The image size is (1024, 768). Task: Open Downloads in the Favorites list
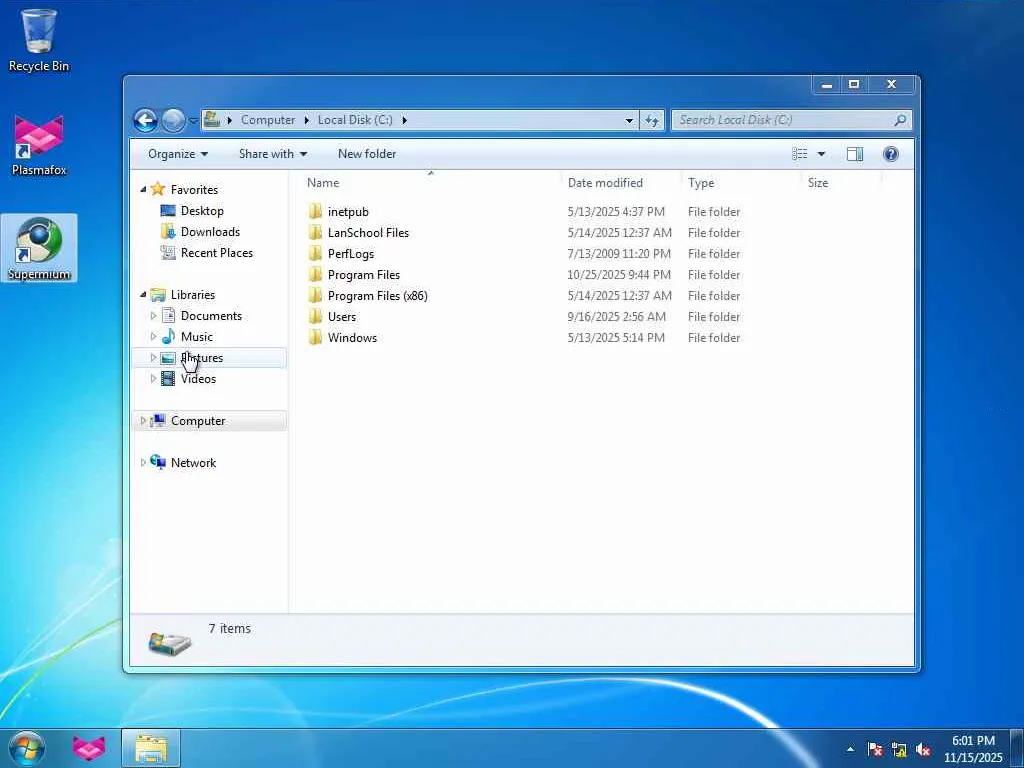click(x=210, y=232)
